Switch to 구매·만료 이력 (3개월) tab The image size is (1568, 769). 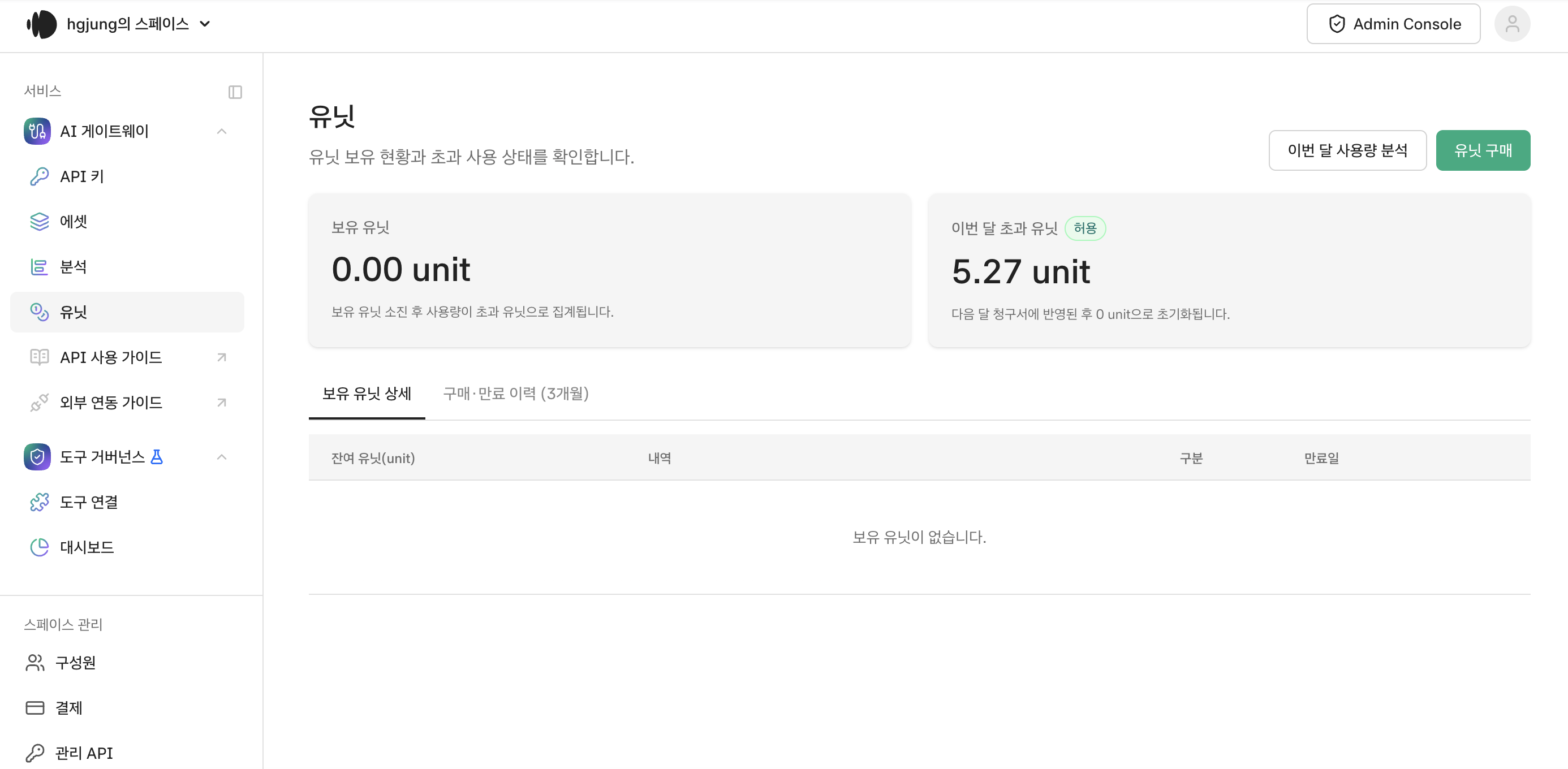pos(515,394)
